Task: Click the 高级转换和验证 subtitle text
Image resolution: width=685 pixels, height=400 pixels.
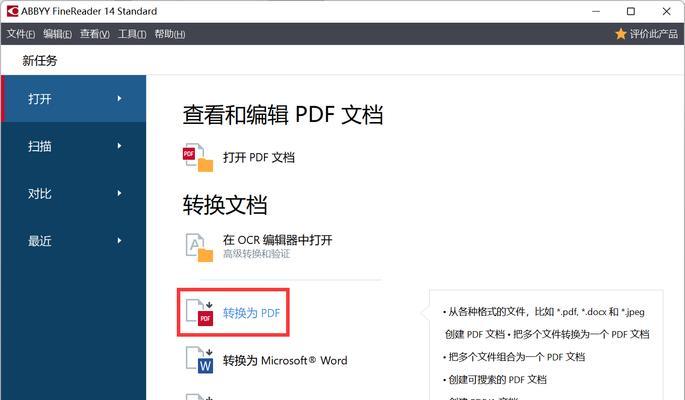Action: pos(256,254)
